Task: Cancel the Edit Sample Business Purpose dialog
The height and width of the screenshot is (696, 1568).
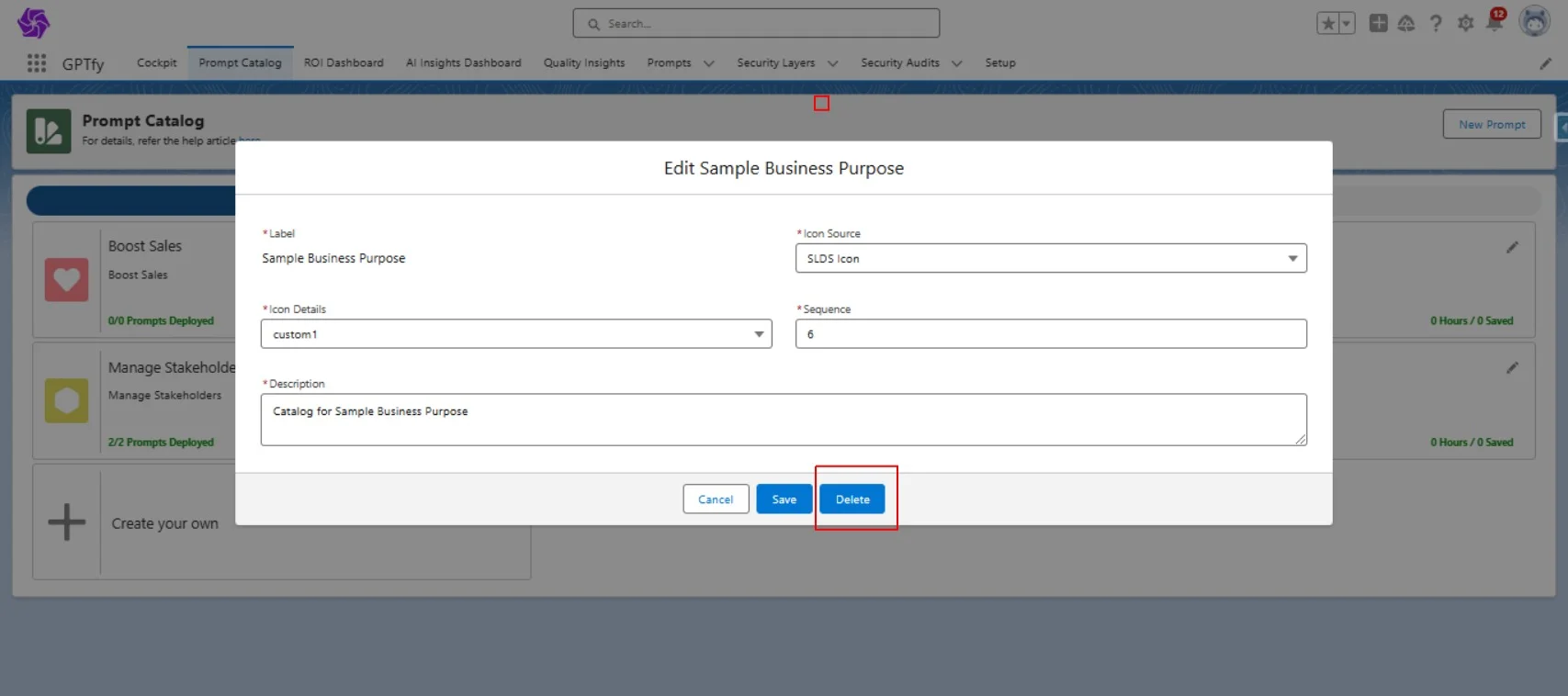Action: pyautogui.click(x=716, y=500)
